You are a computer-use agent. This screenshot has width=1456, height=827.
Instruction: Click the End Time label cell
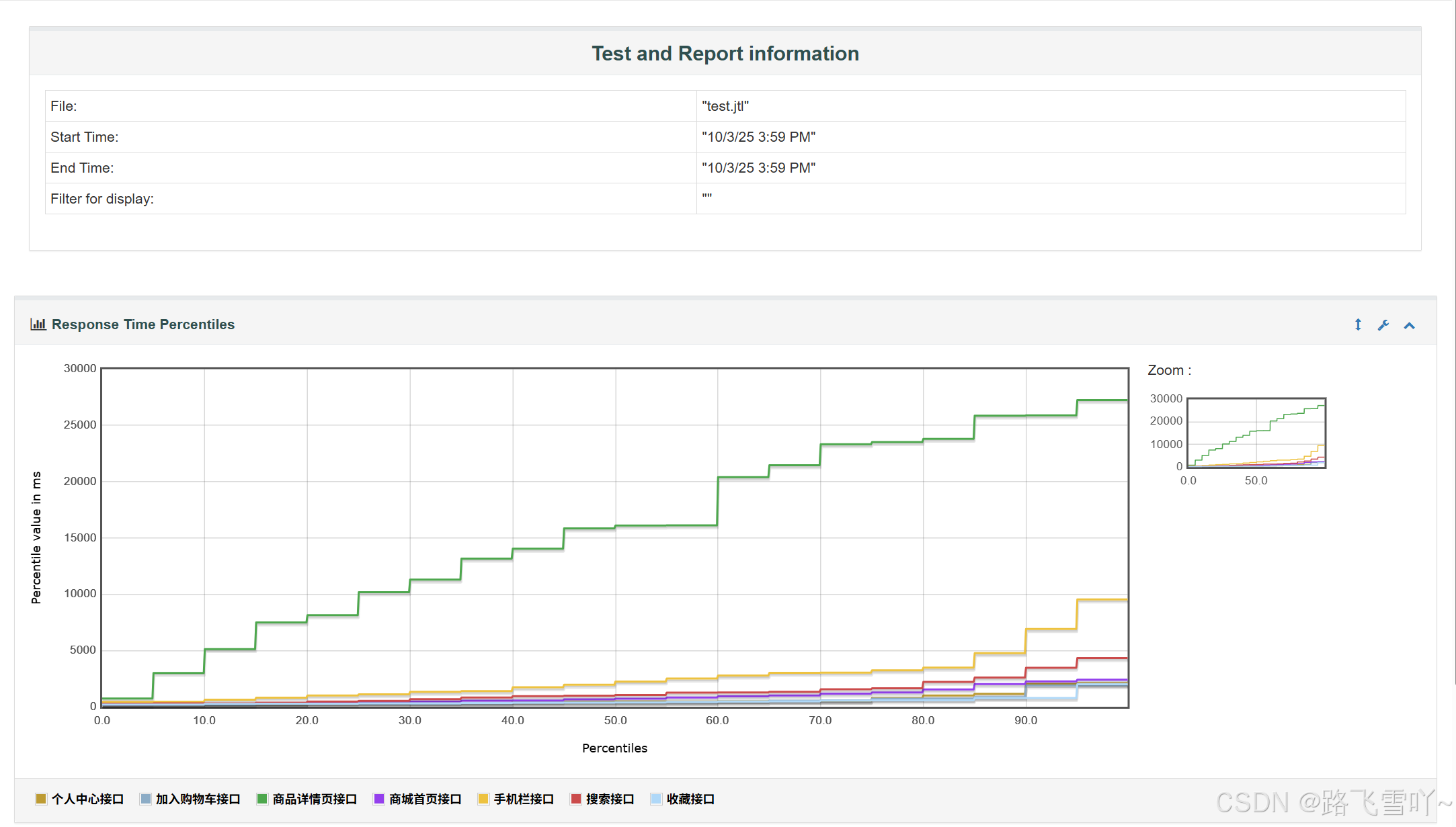point(82,168)
